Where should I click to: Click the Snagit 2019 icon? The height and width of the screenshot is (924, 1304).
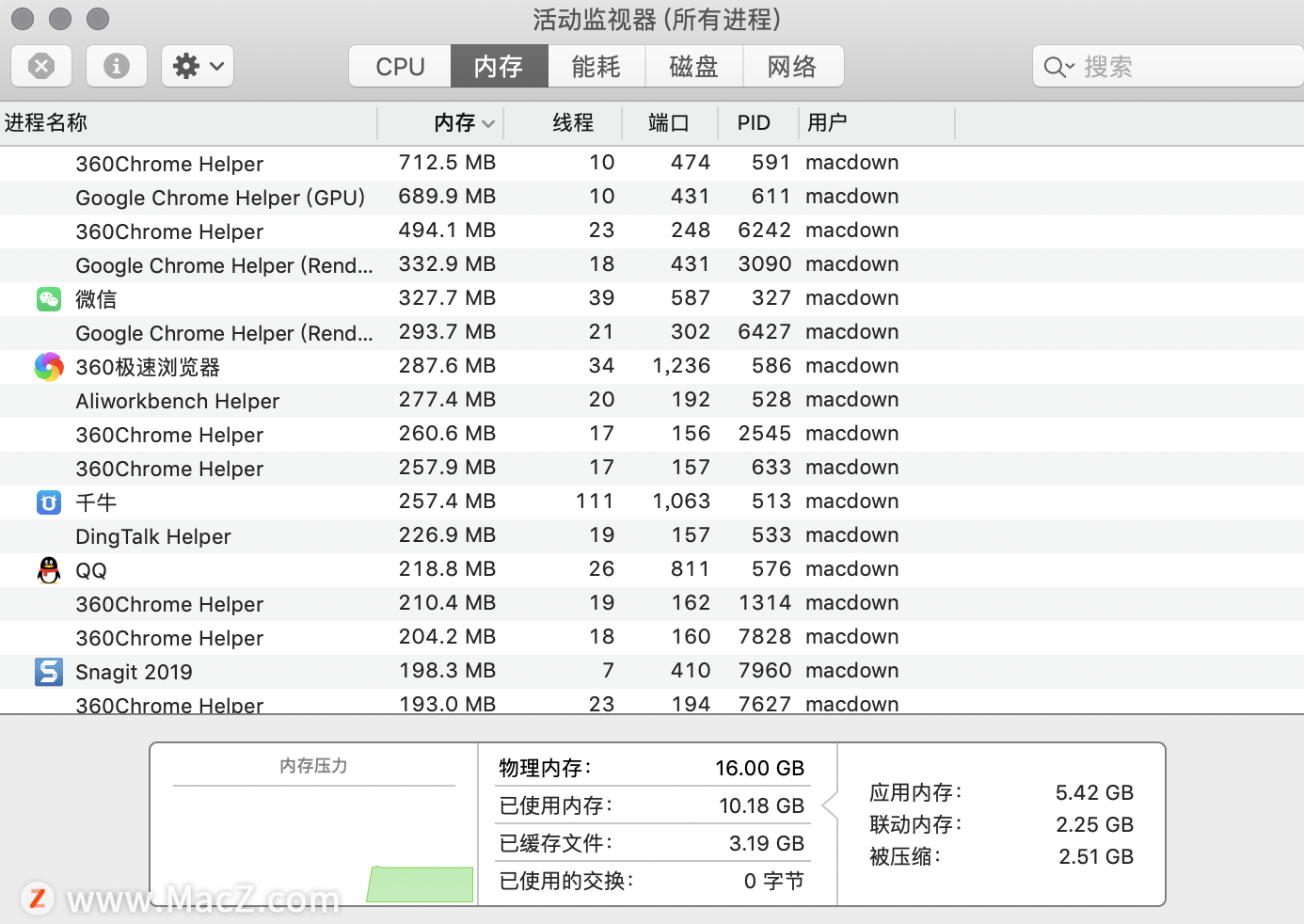[x=49, y=672]
